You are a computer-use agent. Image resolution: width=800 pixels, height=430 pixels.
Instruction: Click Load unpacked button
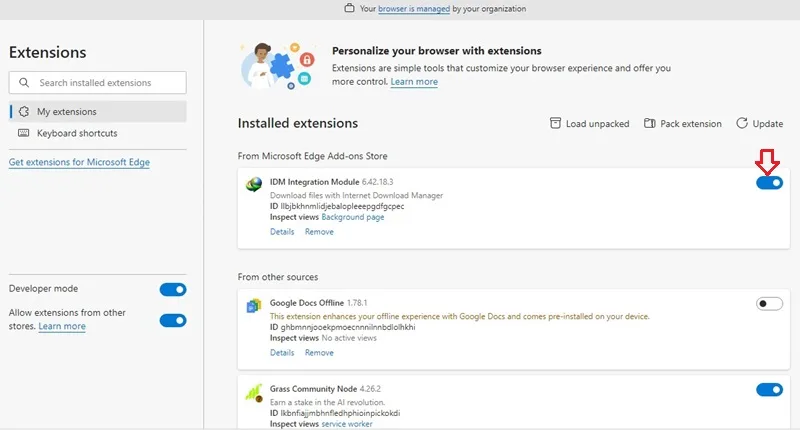coord(589,123)
